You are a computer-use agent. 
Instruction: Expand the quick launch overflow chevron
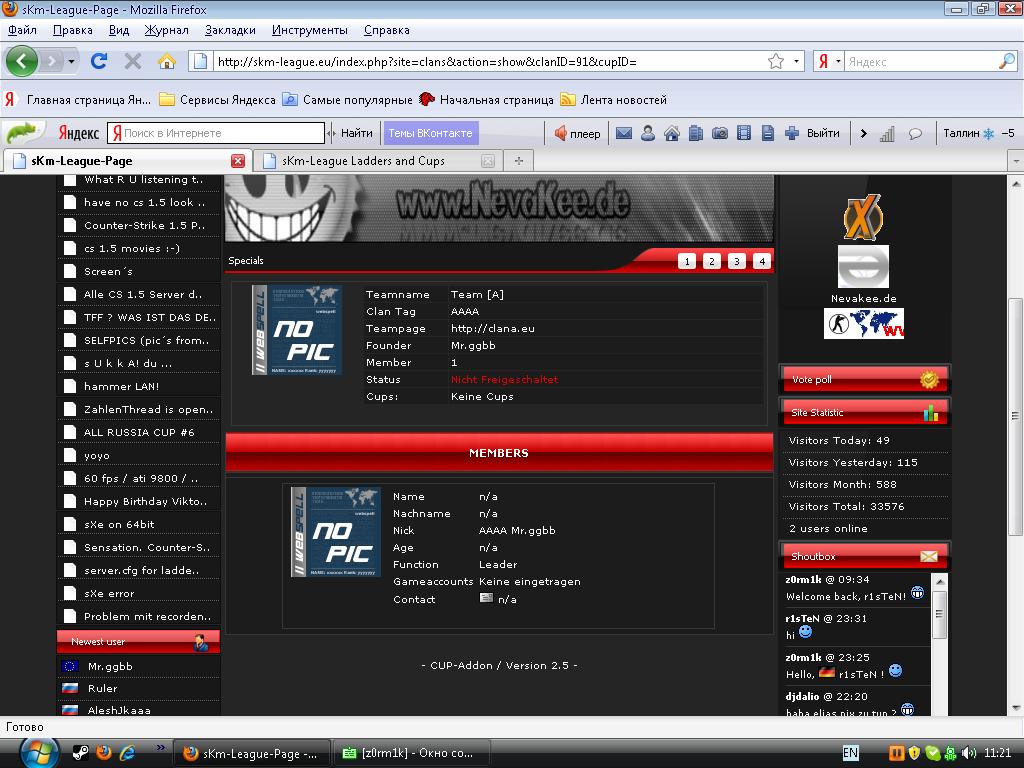tap(160, 747)
